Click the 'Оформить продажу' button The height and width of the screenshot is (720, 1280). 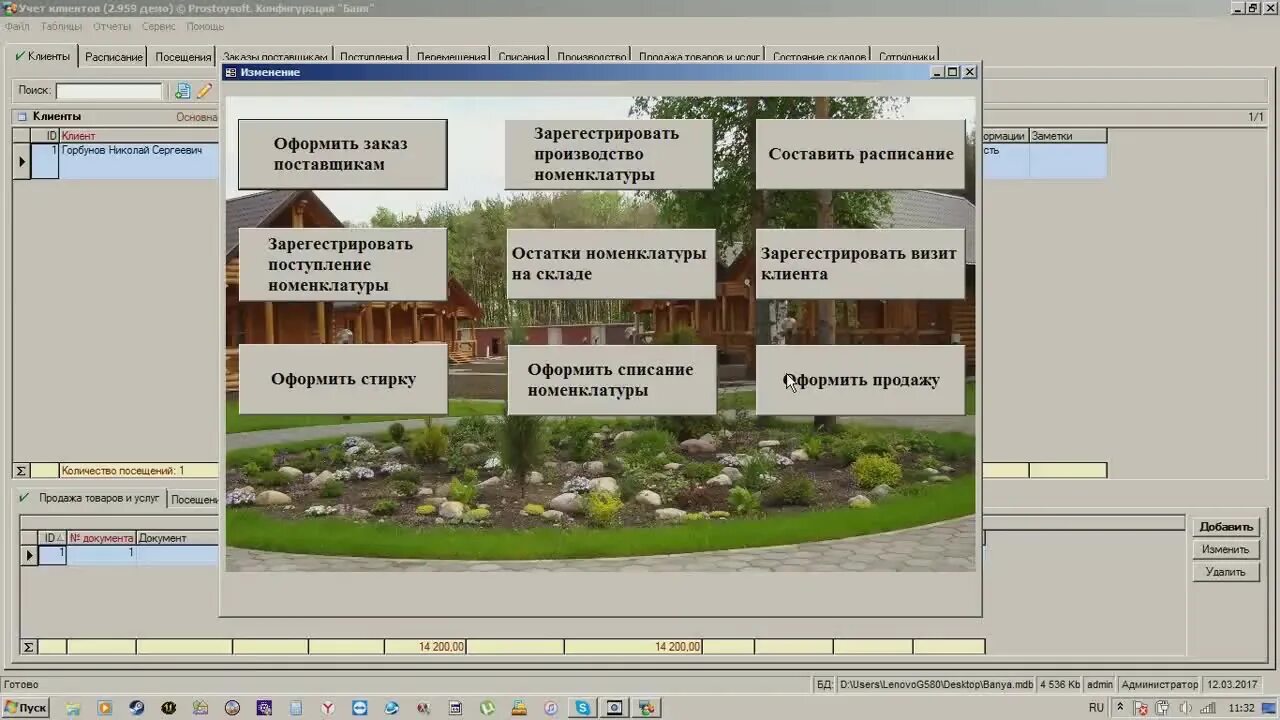[860, 380]
